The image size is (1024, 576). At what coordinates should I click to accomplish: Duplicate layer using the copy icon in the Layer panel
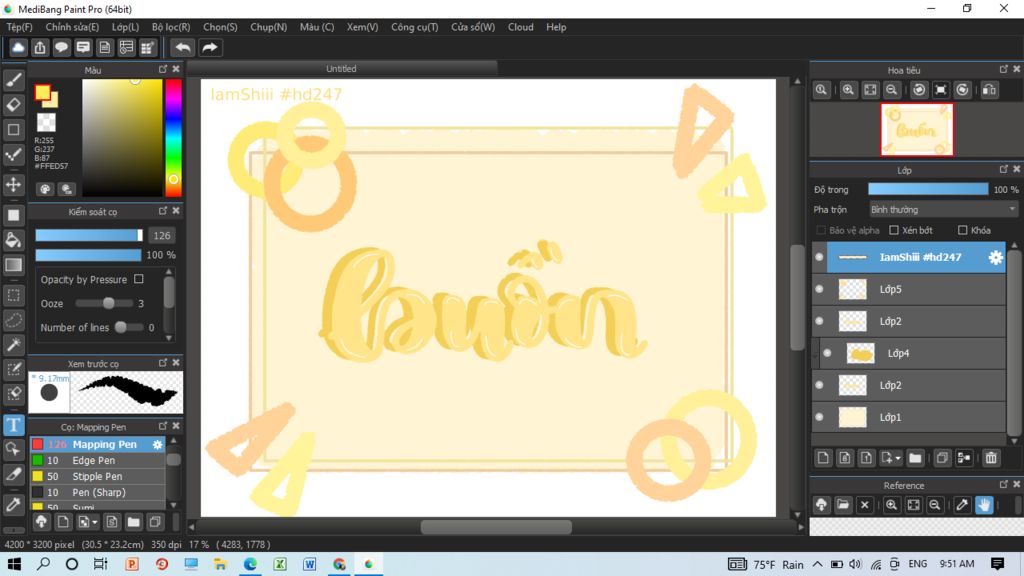coord(942,458)
